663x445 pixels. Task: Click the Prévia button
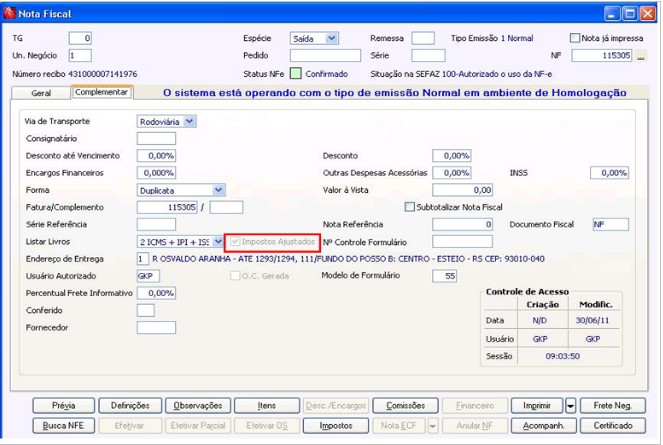63,406
